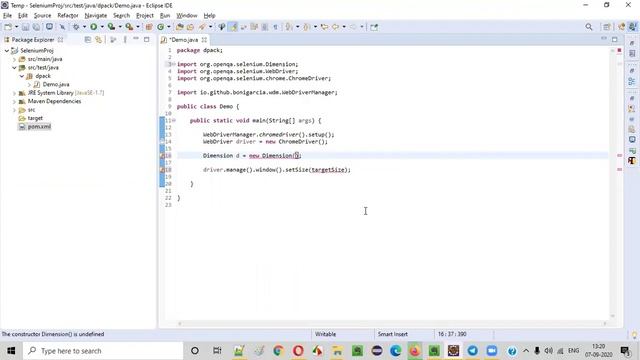Image resolution: width=640 pixels, height=360 pixels.
Task: Collapse the main method fold on line 11
Action: point(174,120)
